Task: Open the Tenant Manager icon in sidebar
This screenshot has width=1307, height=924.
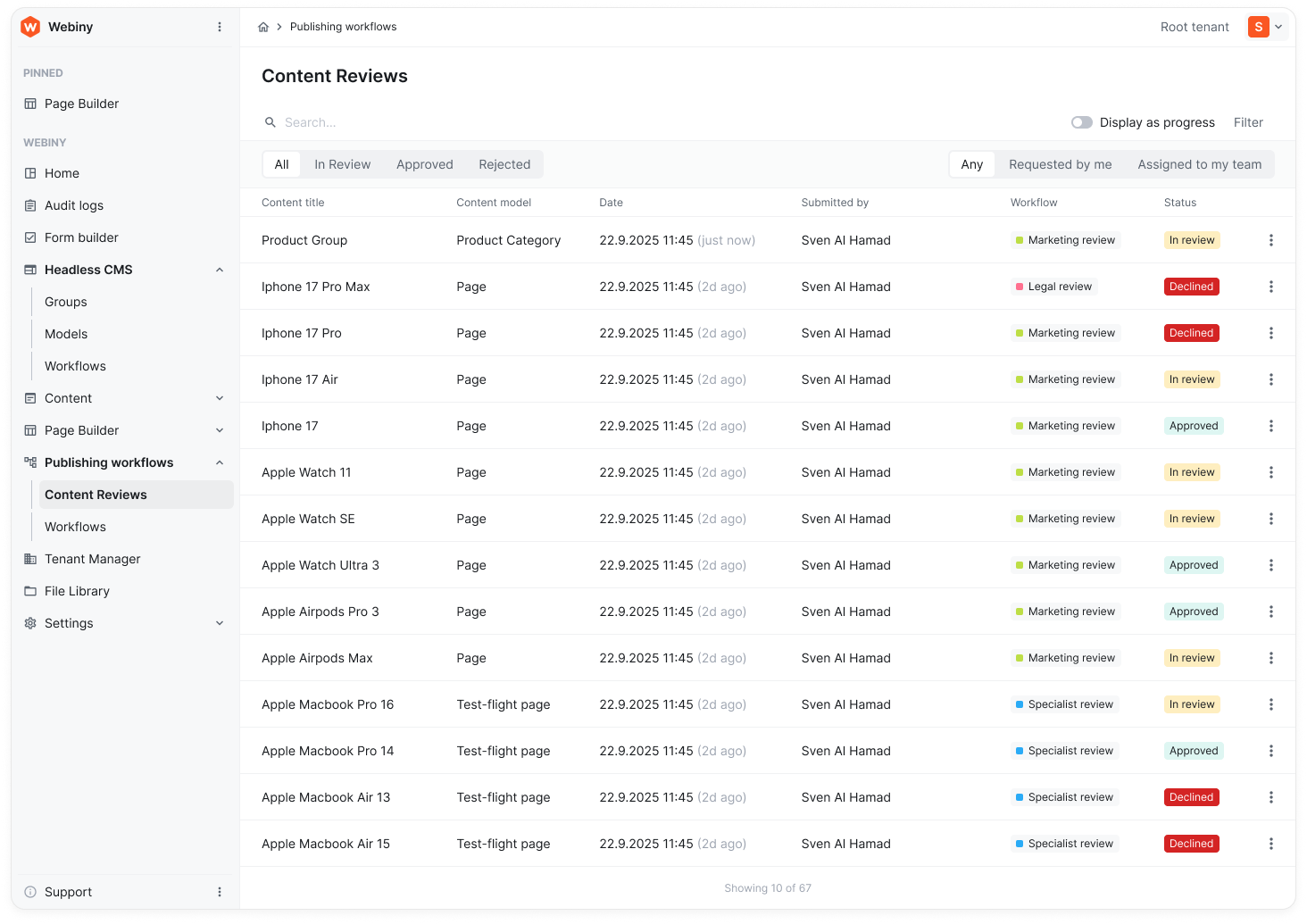Action: coord(30,559)
